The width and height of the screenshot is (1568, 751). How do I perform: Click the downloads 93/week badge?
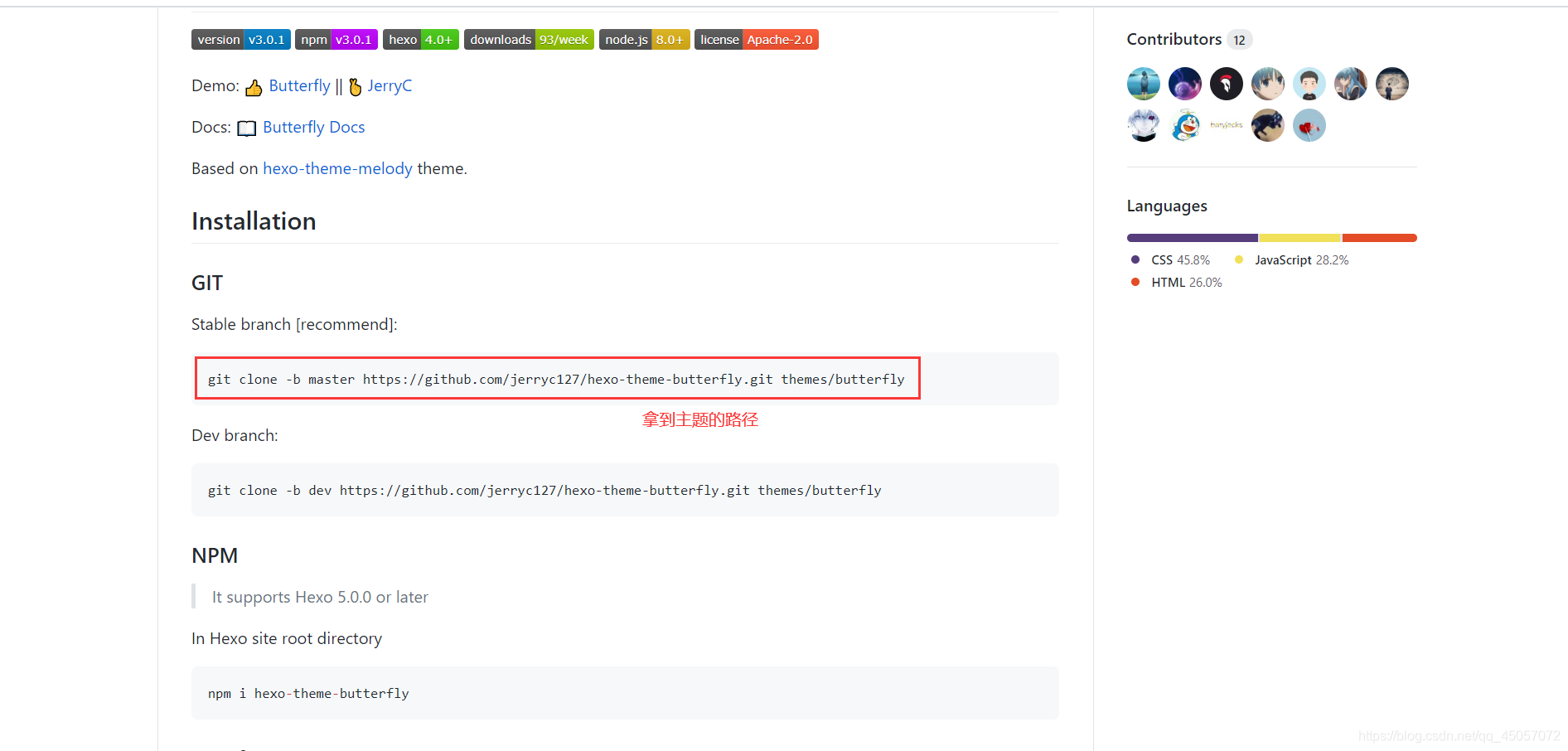coord(529,40)
